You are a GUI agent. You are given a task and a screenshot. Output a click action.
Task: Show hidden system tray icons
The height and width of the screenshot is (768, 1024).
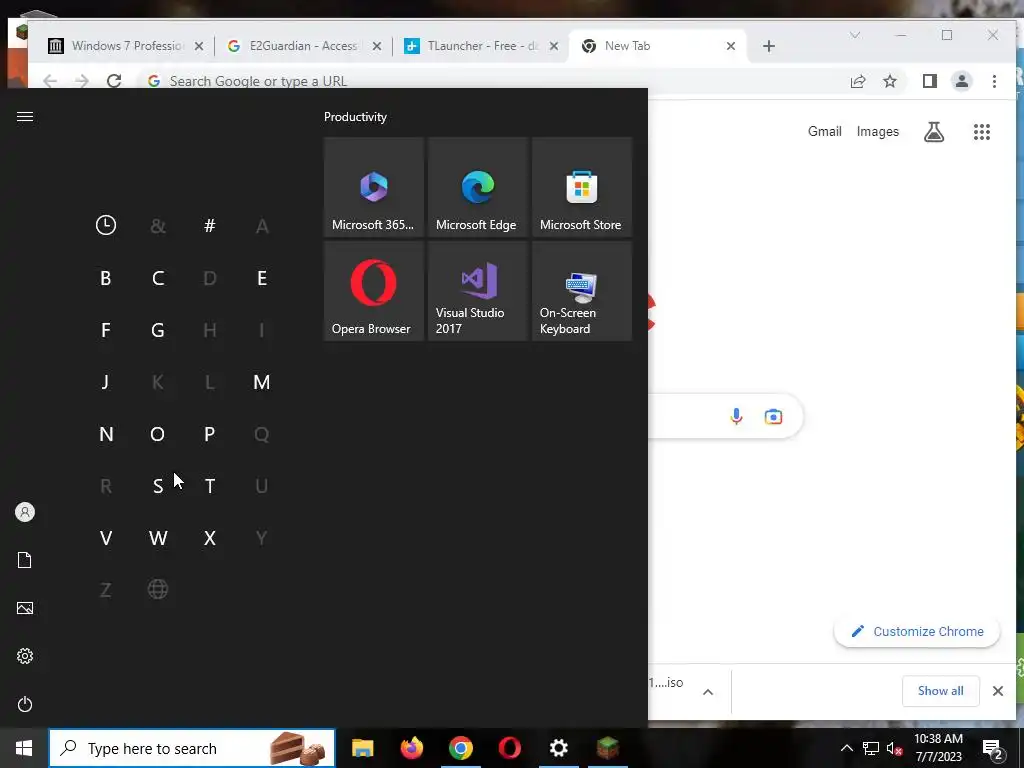846,748
